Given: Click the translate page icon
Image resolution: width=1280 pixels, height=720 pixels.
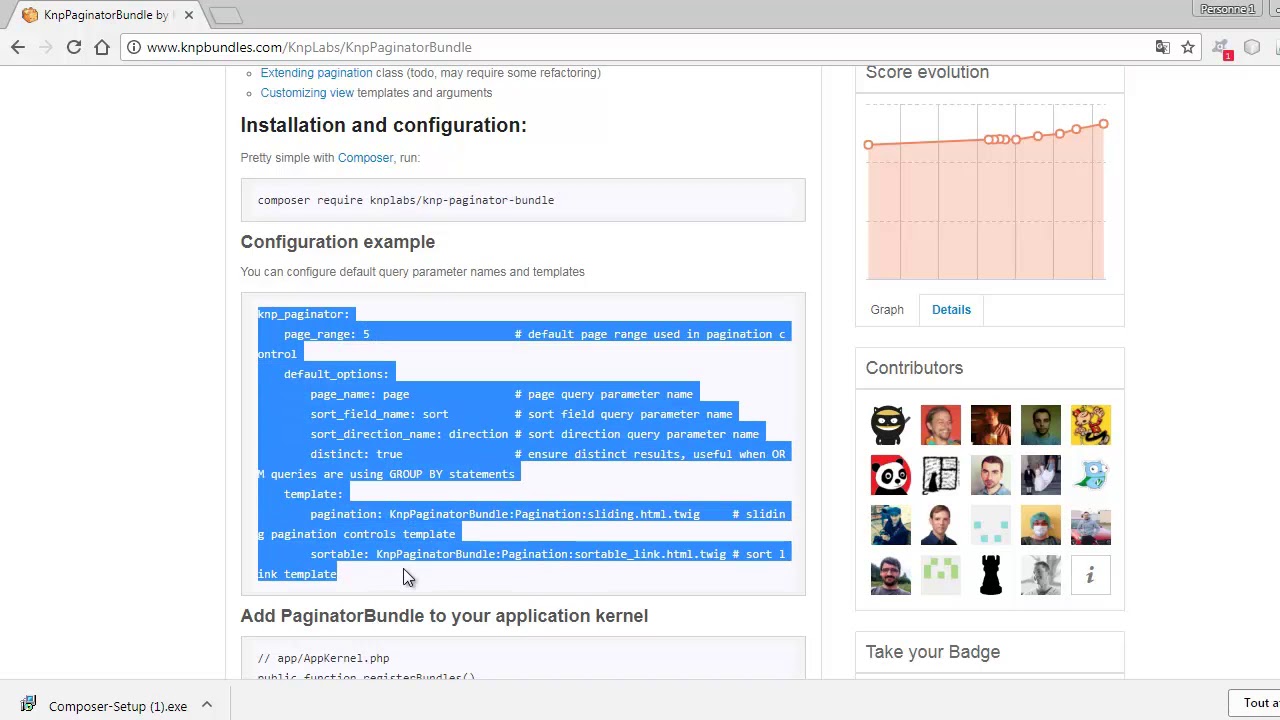Looking at the screenshot, I should coord(1162,47).
